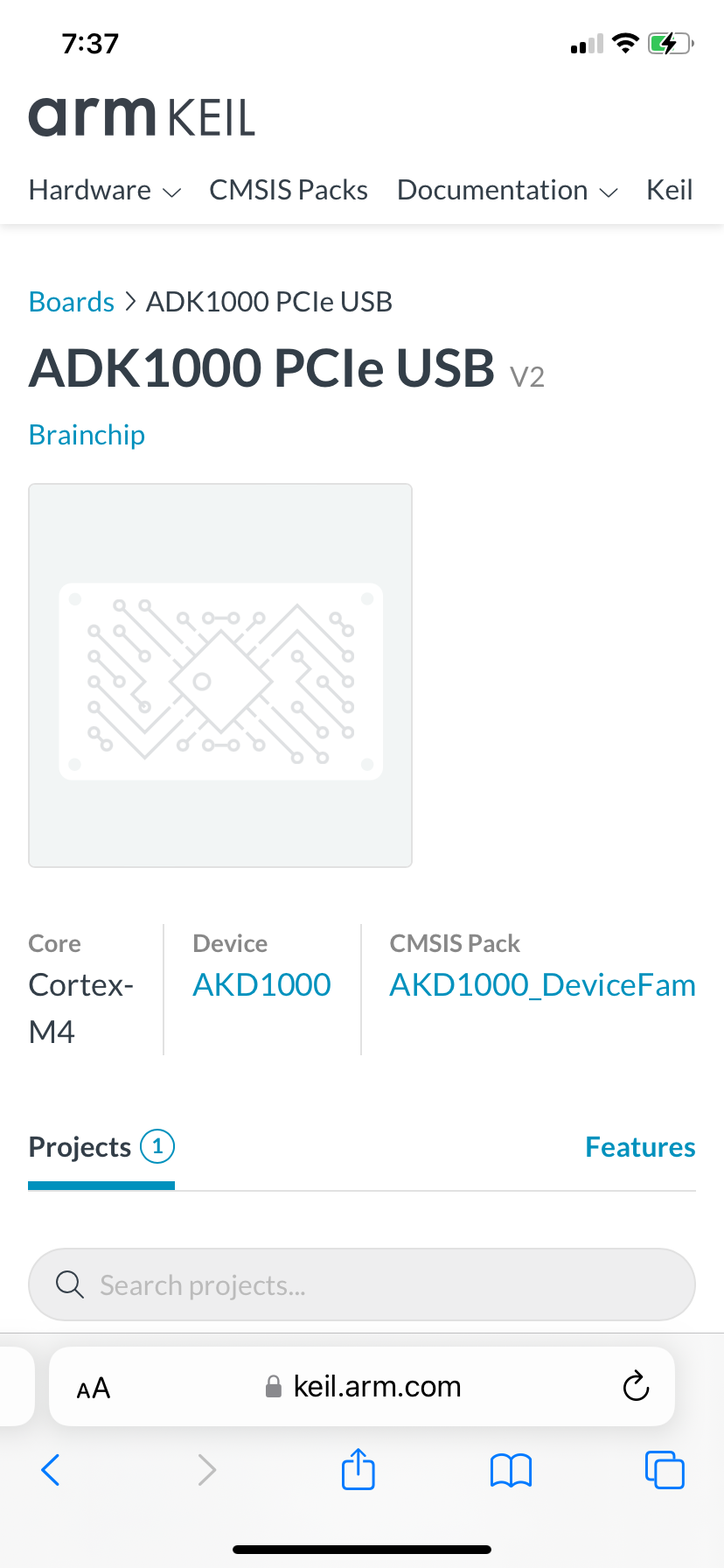The image size is (724, 1568).
Task: Open Safari bookmarks book icon
Action: pyautogui.click(x=511, y=1470)
